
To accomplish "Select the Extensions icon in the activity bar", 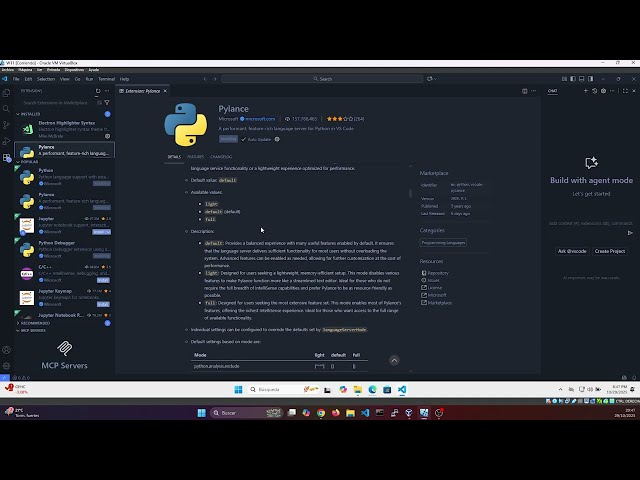I will (x=6, y=158).
